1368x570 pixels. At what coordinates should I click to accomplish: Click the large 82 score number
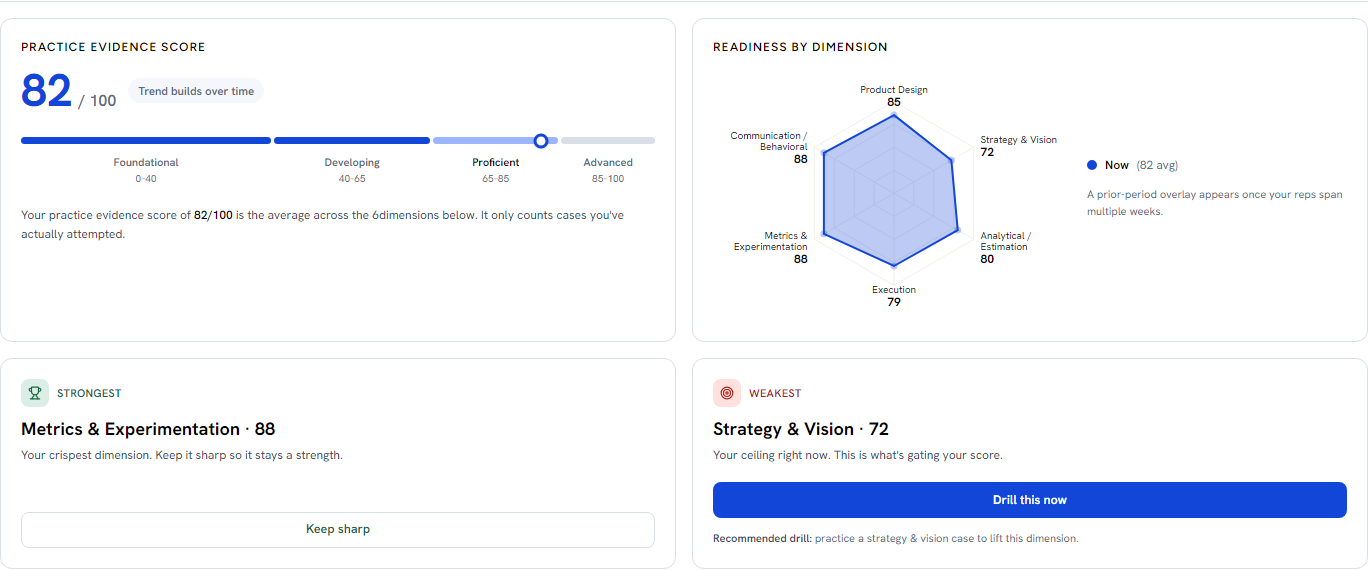(47, 91)
